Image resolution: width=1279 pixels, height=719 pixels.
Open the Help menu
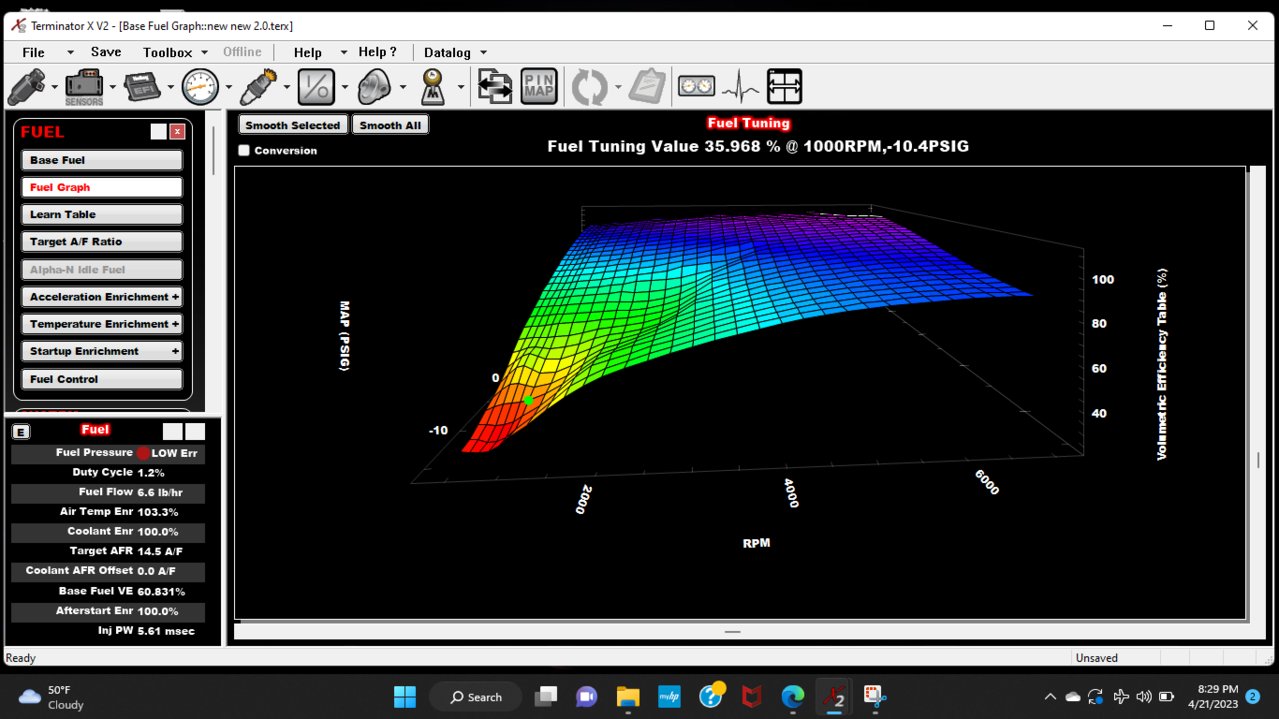(x=308, y=52)
